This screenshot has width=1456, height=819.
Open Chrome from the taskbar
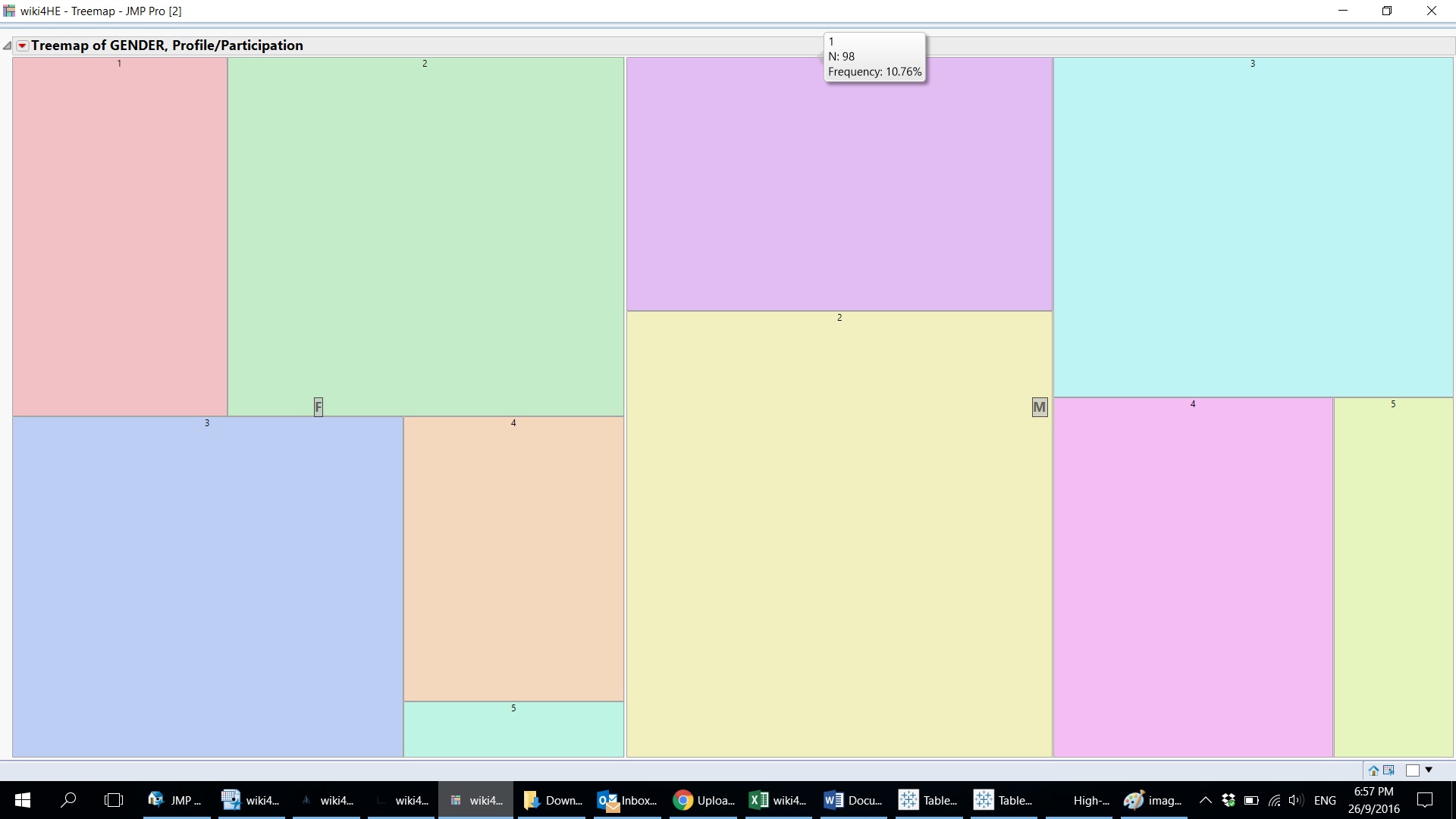[x=703, y=800]
